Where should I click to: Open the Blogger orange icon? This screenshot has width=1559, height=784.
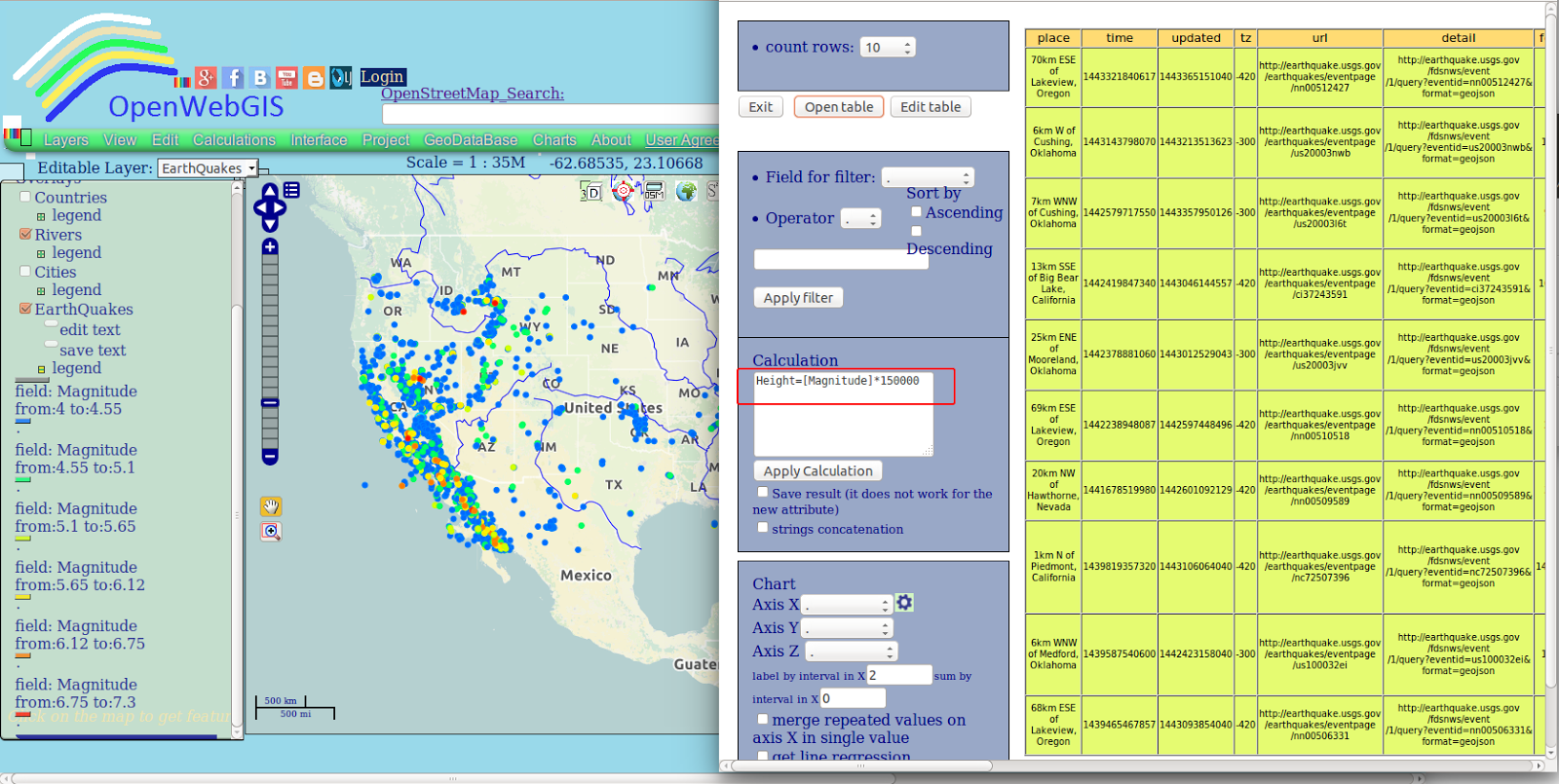pyautogui.click(x=314, y=78)
